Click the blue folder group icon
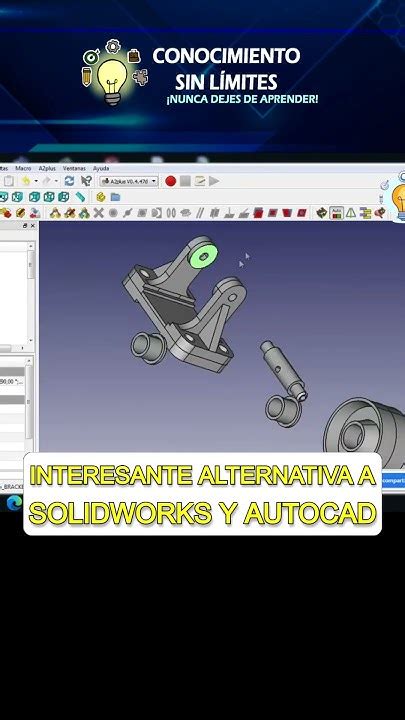Image resolution: width=405 pixels, height=720 pixels. tap(115, 197)
